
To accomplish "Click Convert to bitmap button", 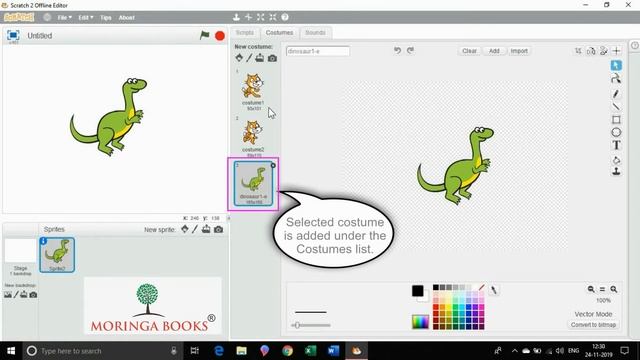I will [x=593, y=325].
